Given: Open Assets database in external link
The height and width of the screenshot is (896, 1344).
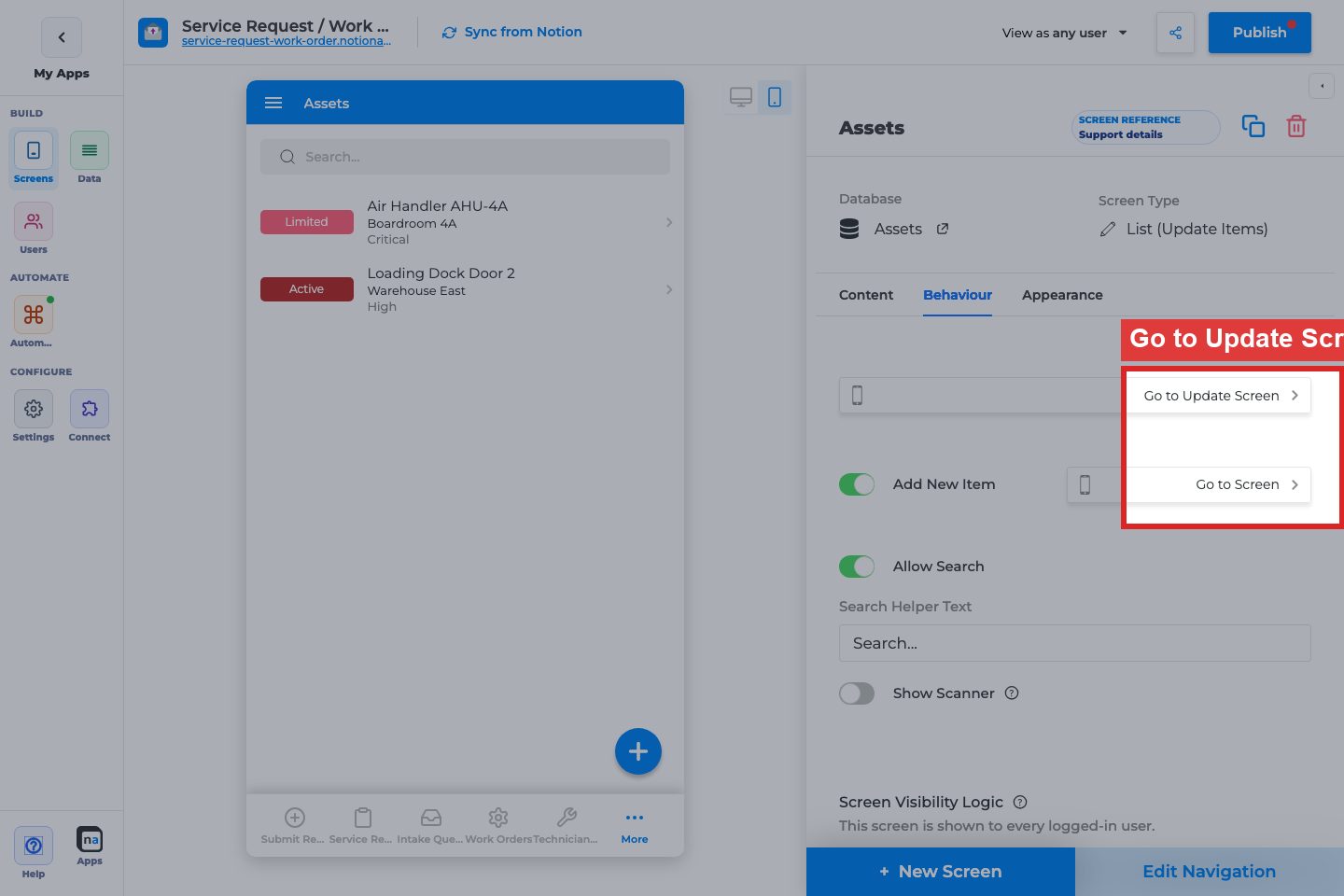Looking at the screenshot, I should coord(943,229).
